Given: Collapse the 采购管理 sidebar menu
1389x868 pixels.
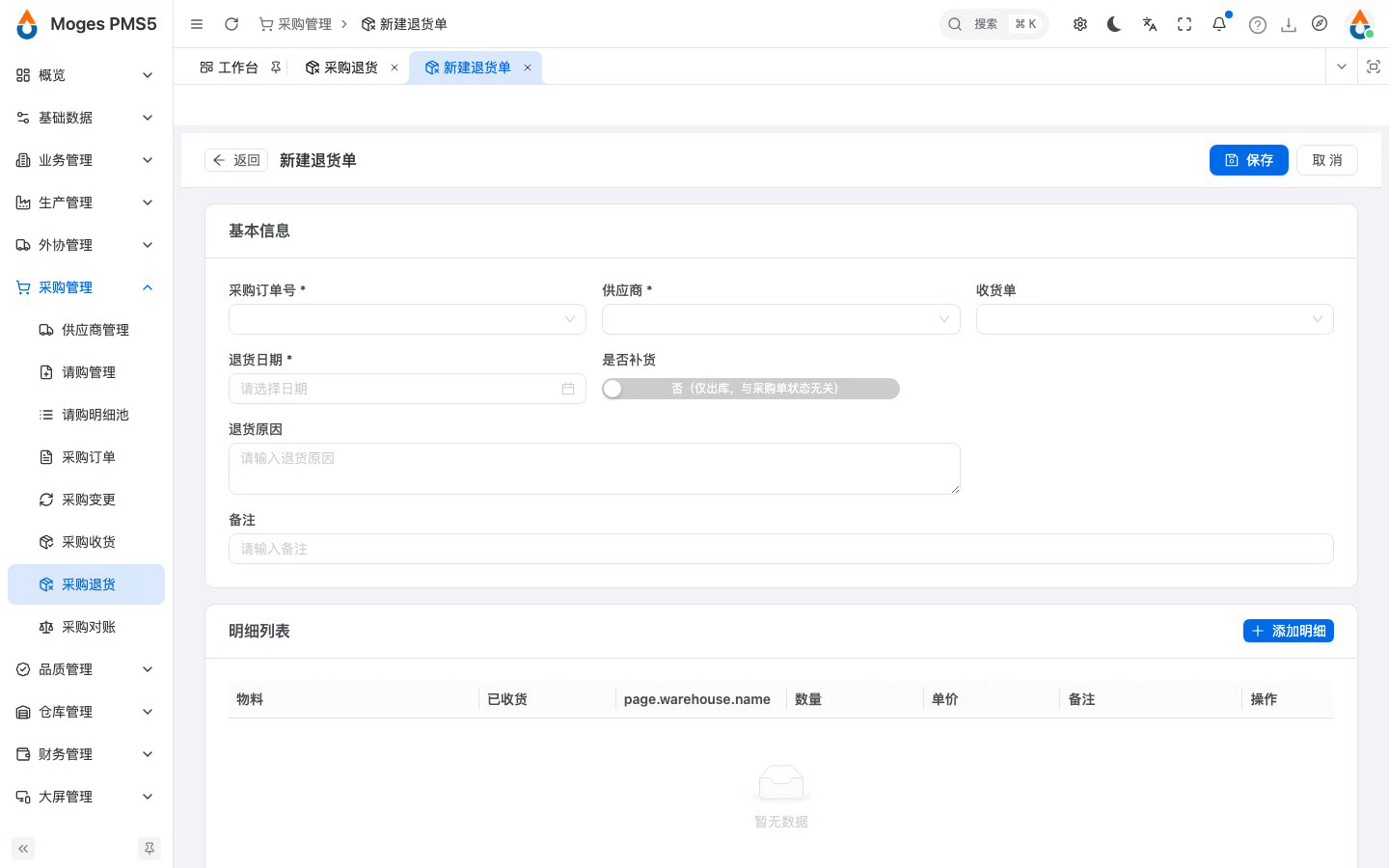Looking at the screenshot, I should pyautogui.click(x=86, y=287).
